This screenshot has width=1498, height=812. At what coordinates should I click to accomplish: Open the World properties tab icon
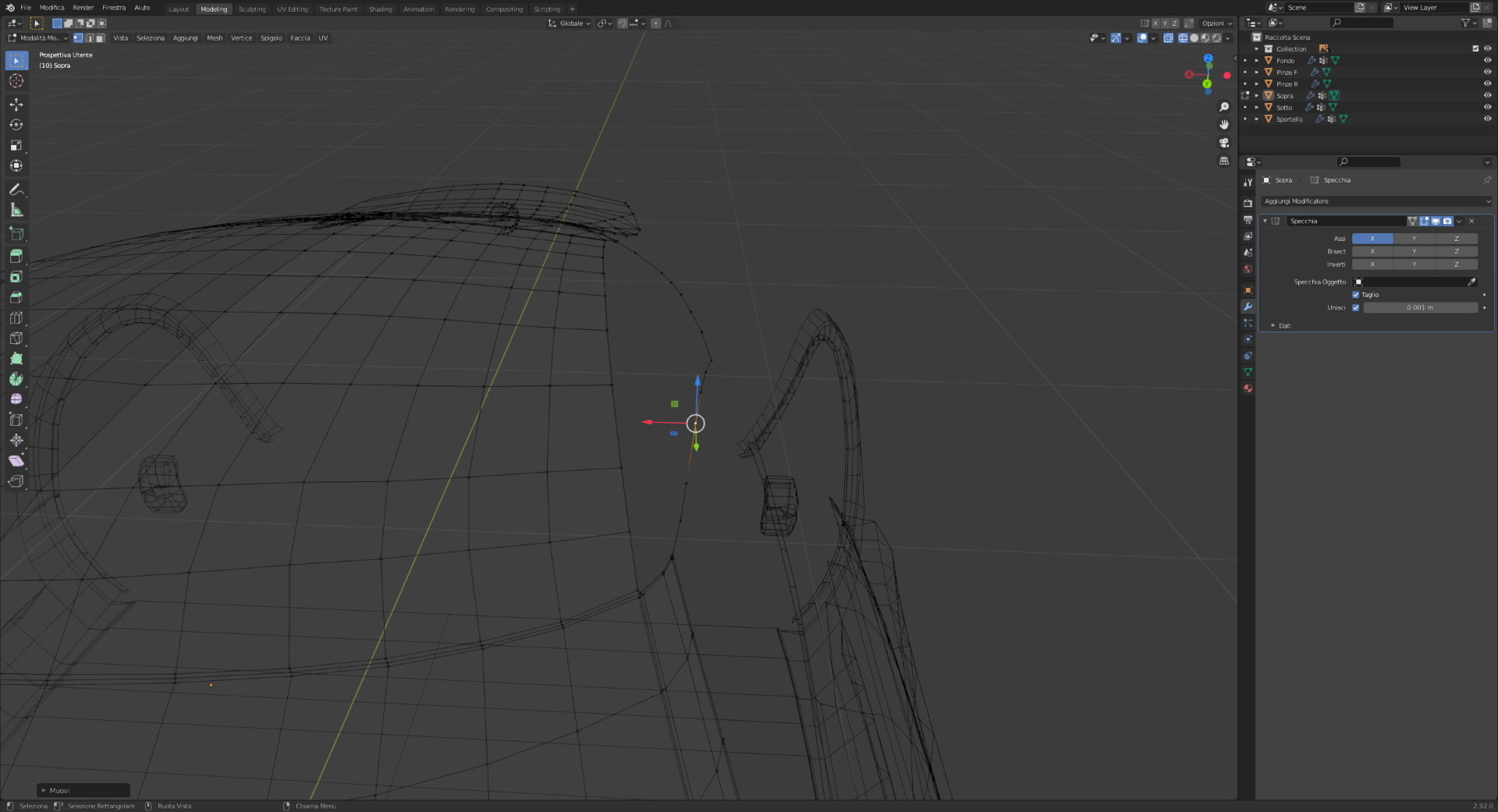(1248, 269)
